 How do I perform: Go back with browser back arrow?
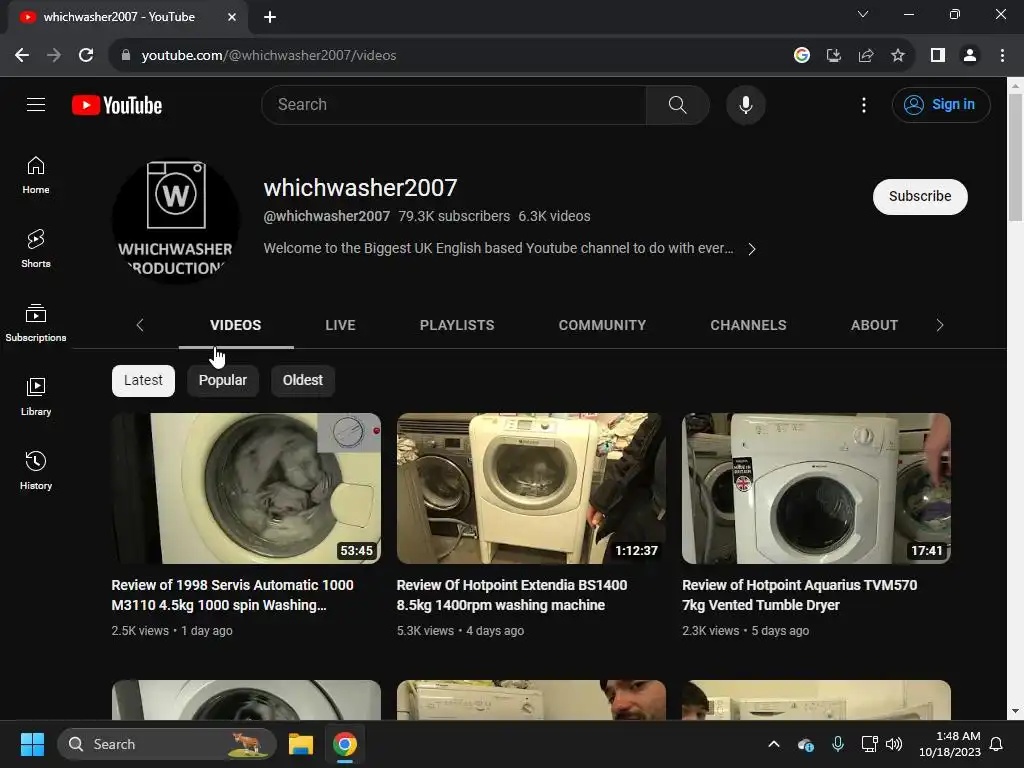coord(22,56)
